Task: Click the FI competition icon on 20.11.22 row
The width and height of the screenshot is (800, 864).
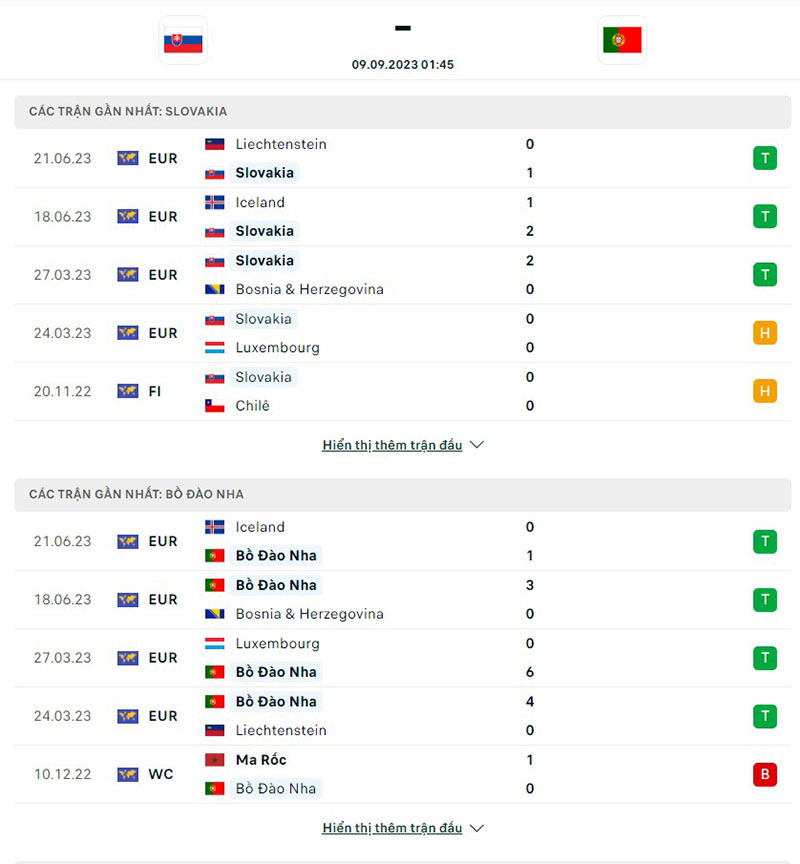Action: coord(128,391)
